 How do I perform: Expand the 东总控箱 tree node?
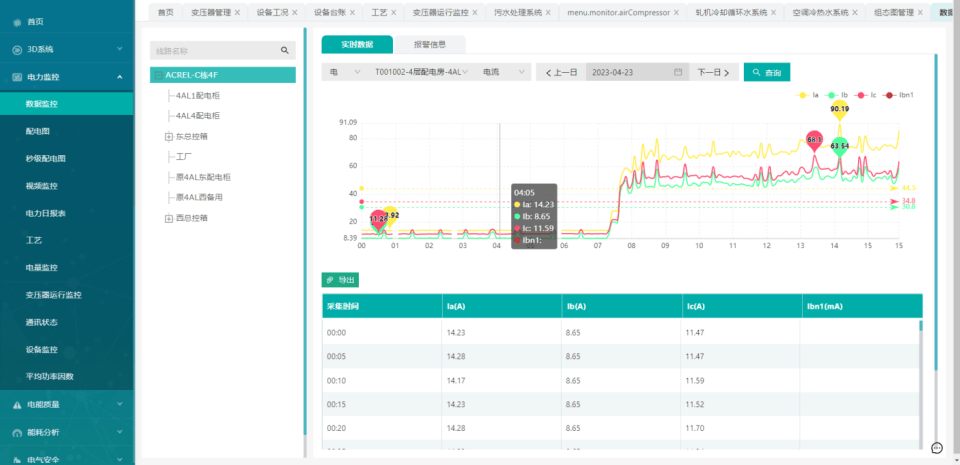168,136
